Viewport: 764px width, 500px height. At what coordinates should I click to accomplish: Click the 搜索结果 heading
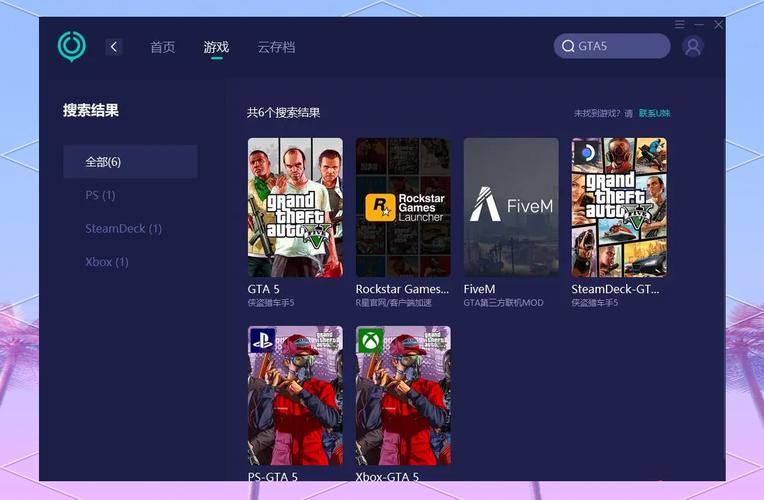[x=91, y=110]
